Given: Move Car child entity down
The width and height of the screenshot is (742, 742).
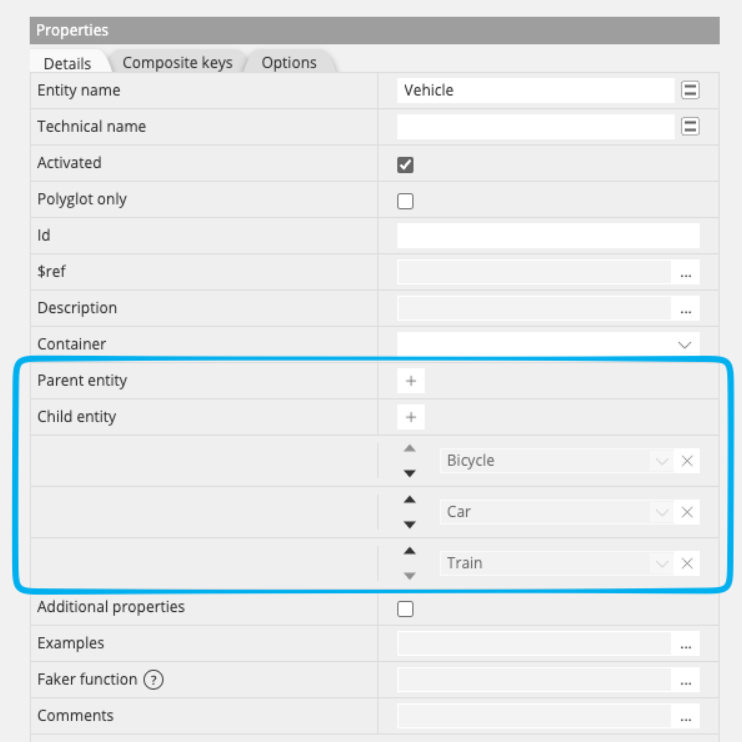Looking at the screenshot, I should coord(410,524).
